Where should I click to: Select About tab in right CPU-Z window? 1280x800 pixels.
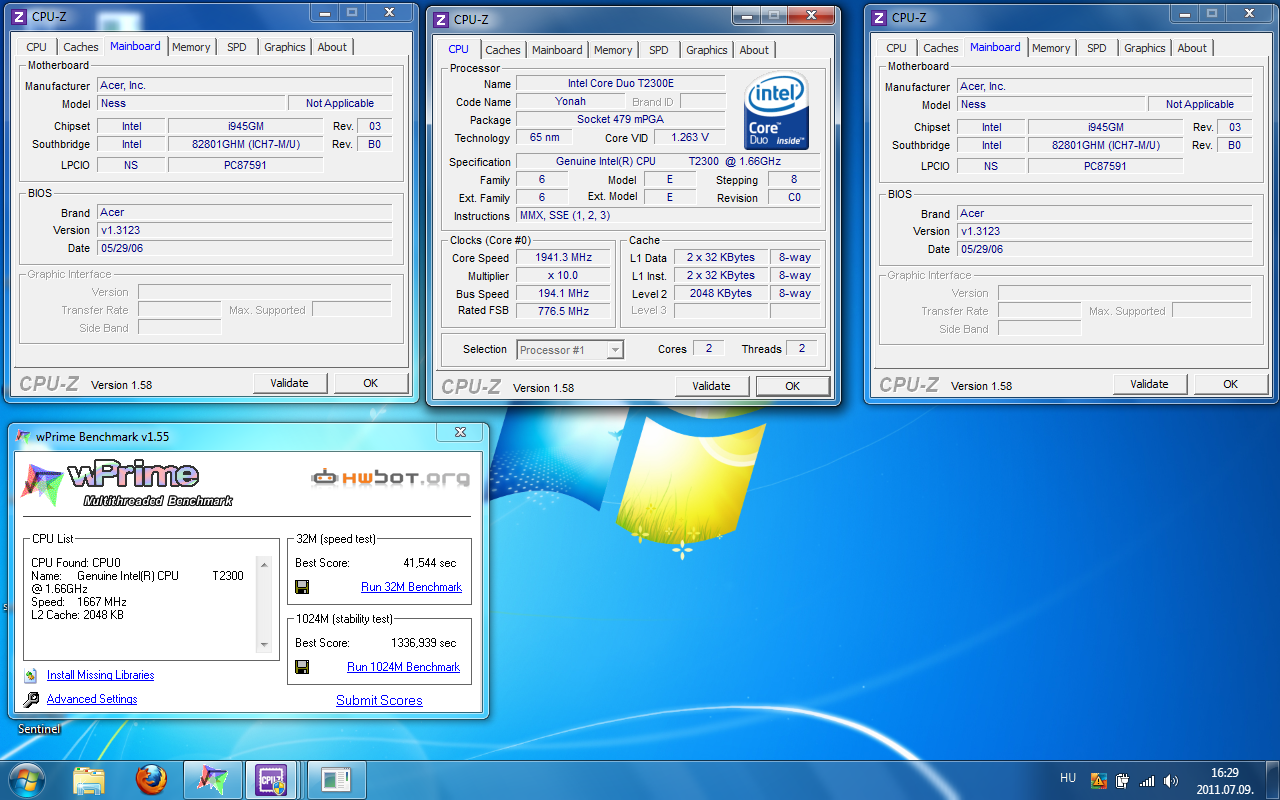pos(1192,48)
